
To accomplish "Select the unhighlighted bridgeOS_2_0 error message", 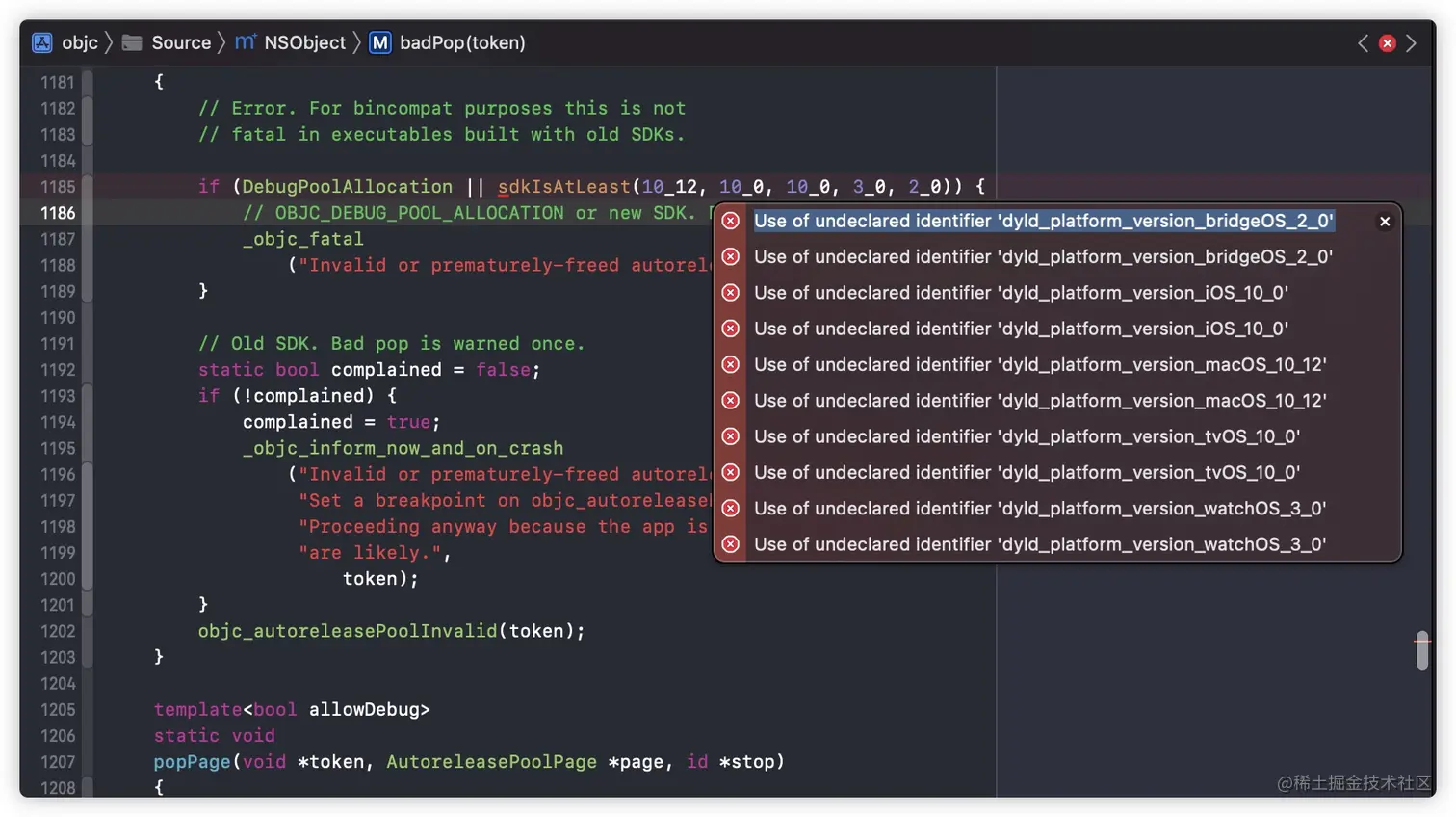I will point(1043,257).
